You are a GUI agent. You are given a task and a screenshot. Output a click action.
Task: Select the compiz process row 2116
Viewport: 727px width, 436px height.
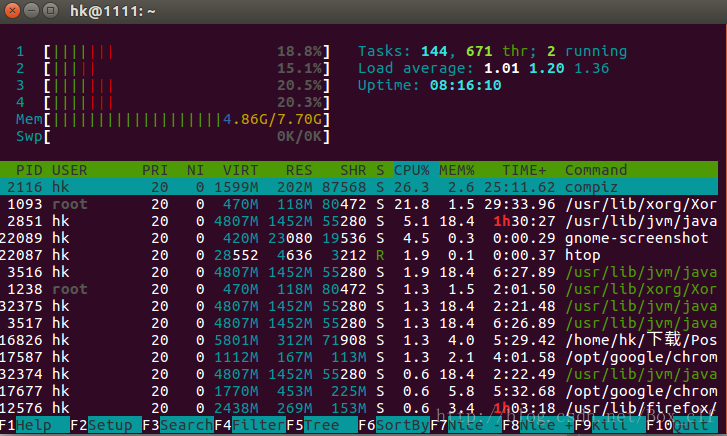coord(359,187)
